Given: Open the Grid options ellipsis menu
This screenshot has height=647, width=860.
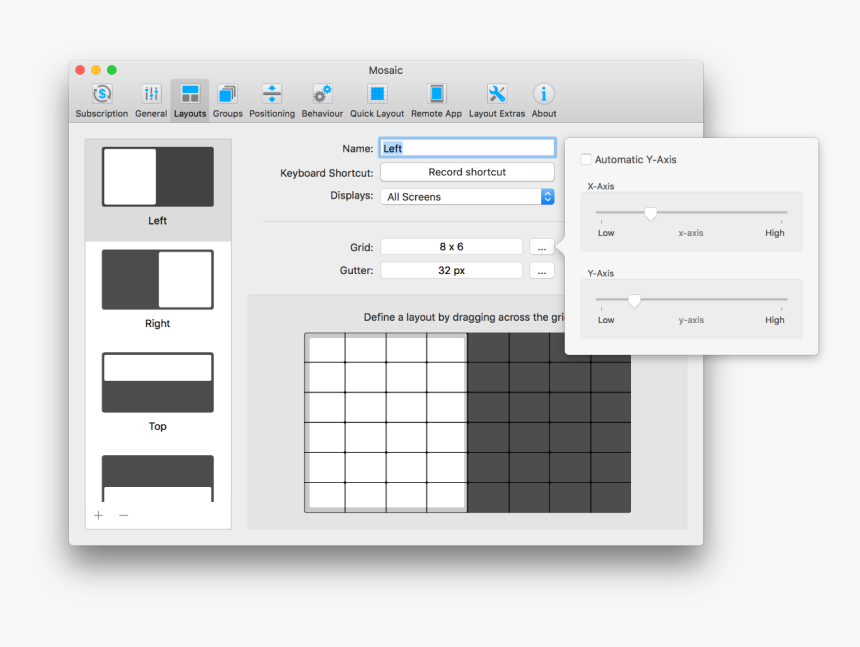Looking at the screenshot, I should coord(541,246).
